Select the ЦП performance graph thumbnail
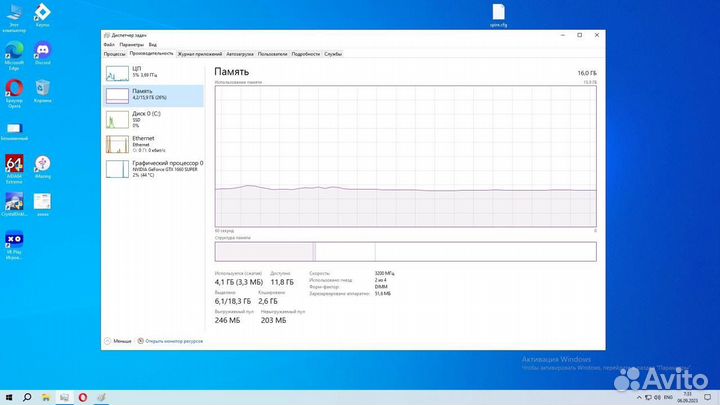The image size is (720, 405). 117,72
